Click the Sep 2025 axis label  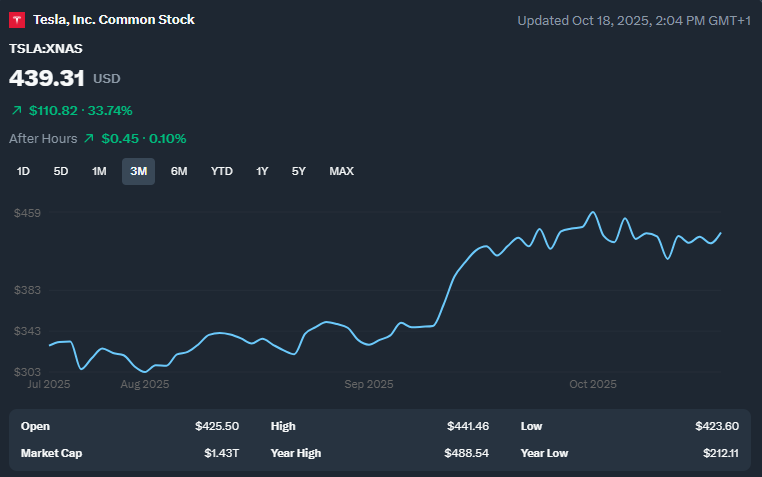click(x=369, y=384)
